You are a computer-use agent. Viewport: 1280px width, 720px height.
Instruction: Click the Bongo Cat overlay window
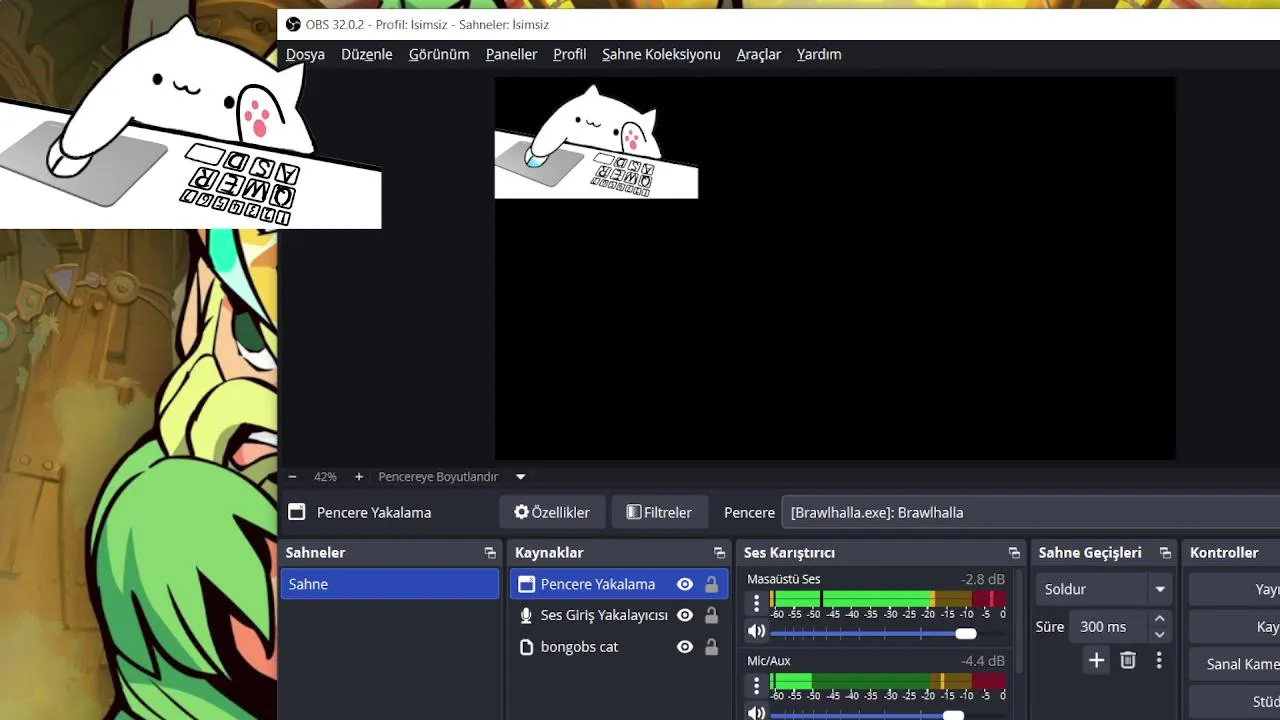pos(190,120)
